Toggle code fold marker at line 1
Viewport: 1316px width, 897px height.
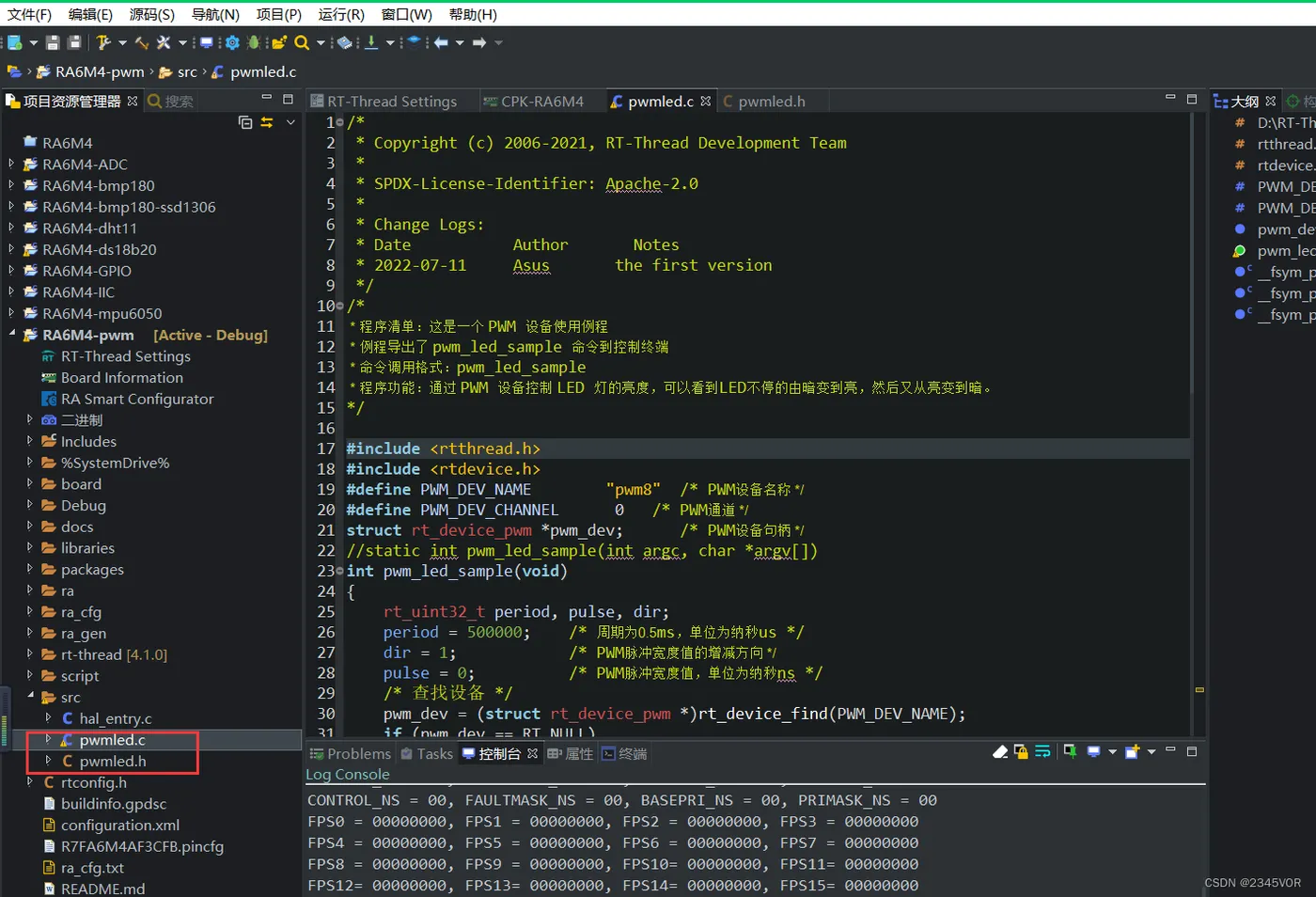point(339,123)
